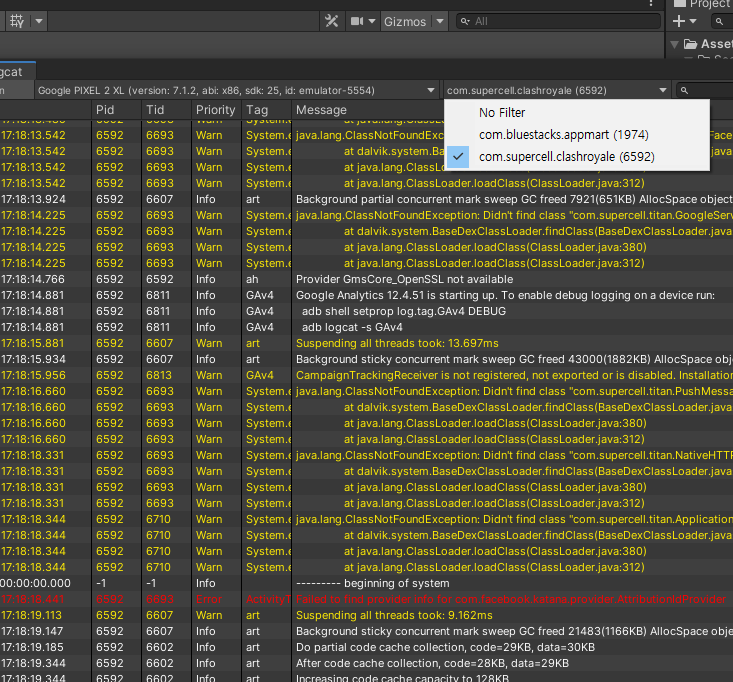Select 'Suspending all threads took: 13.697ms' row
Viewport: 733px width, 682px height.
point(366,343)
